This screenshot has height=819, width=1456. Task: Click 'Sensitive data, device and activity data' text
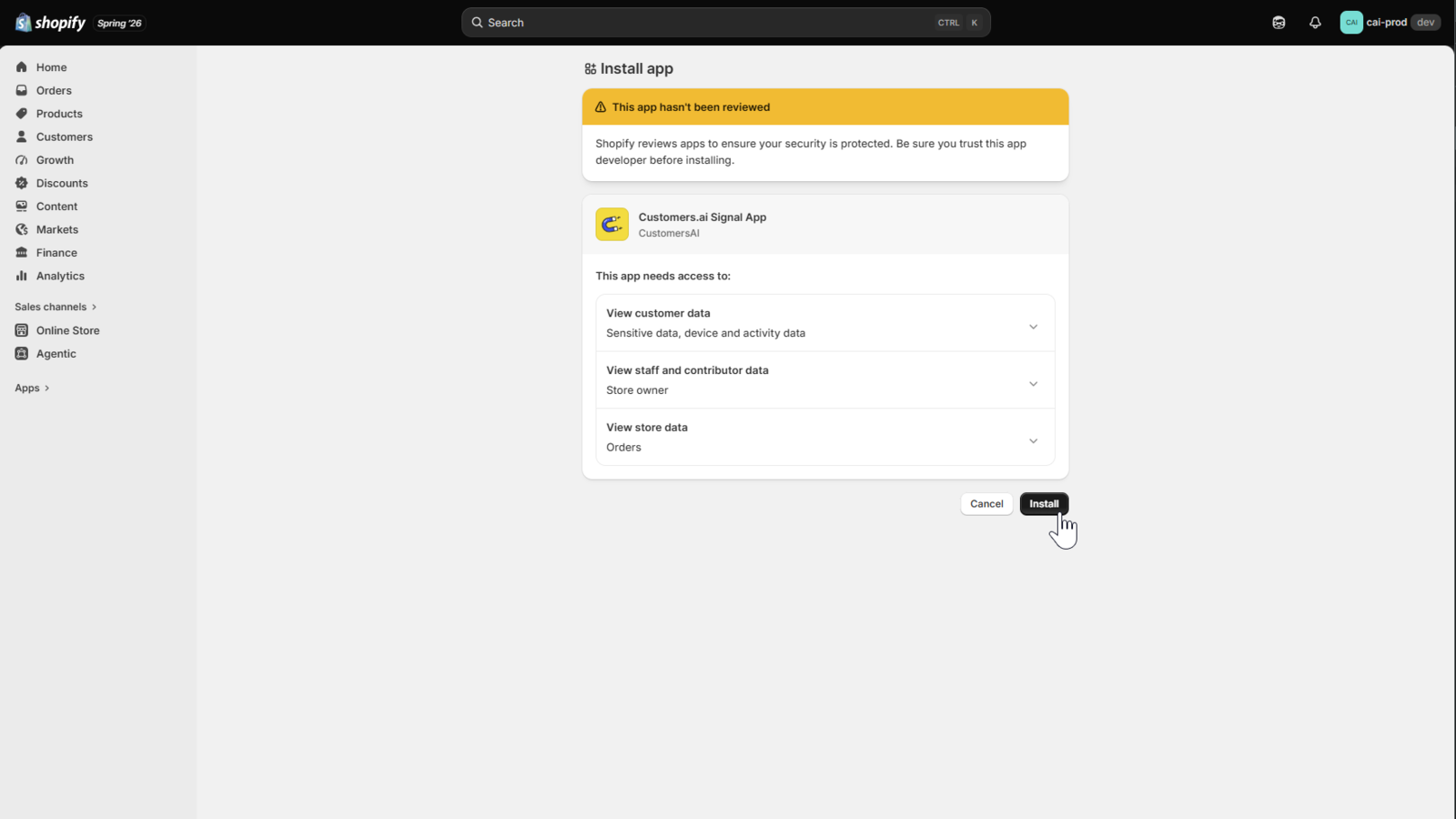(x=706, y=333)
